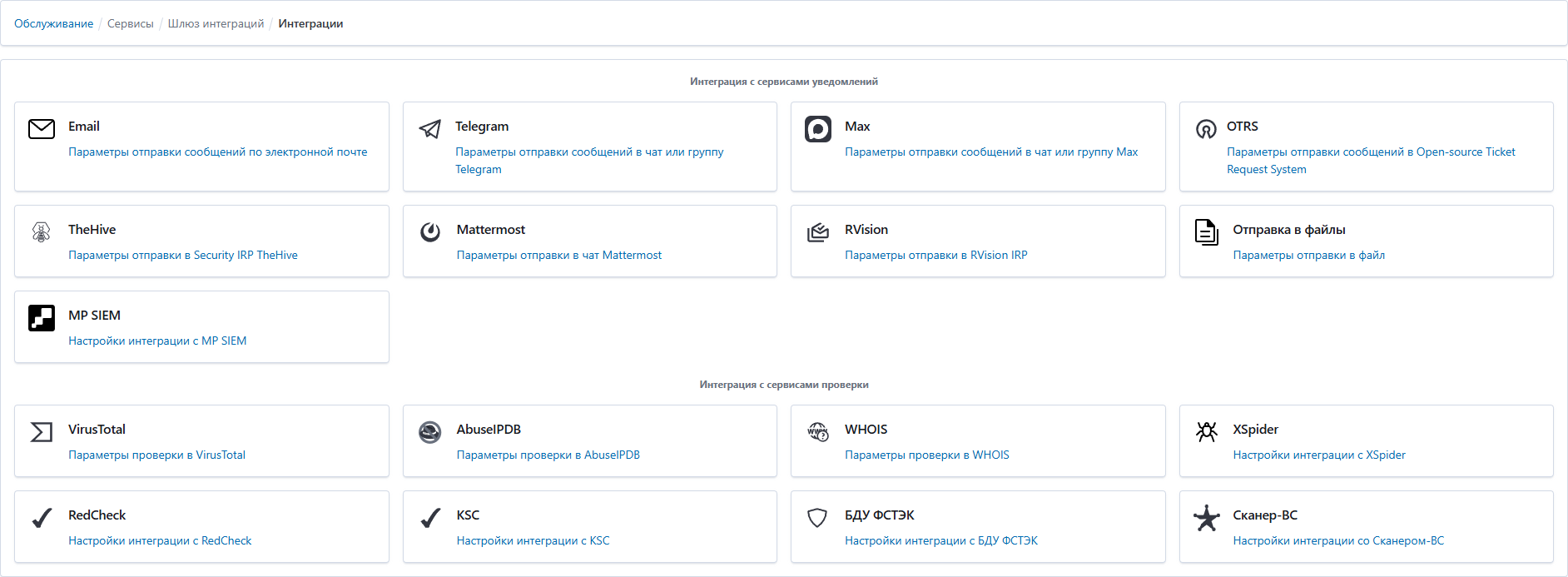Select the Mattermost card title
1568x577 pixels.
491,229
